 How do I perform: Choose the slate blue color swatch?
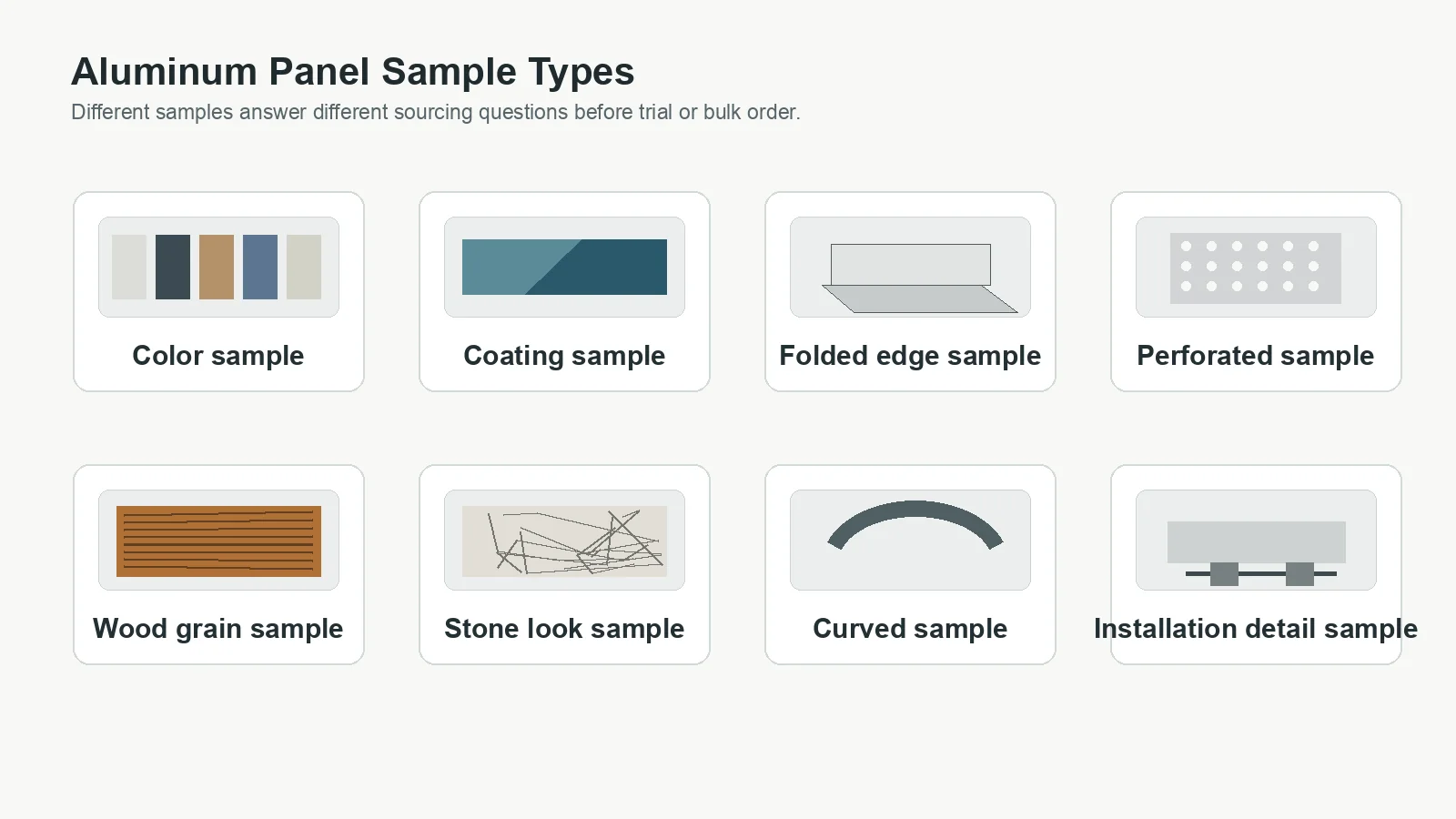(x=260, y=267)
